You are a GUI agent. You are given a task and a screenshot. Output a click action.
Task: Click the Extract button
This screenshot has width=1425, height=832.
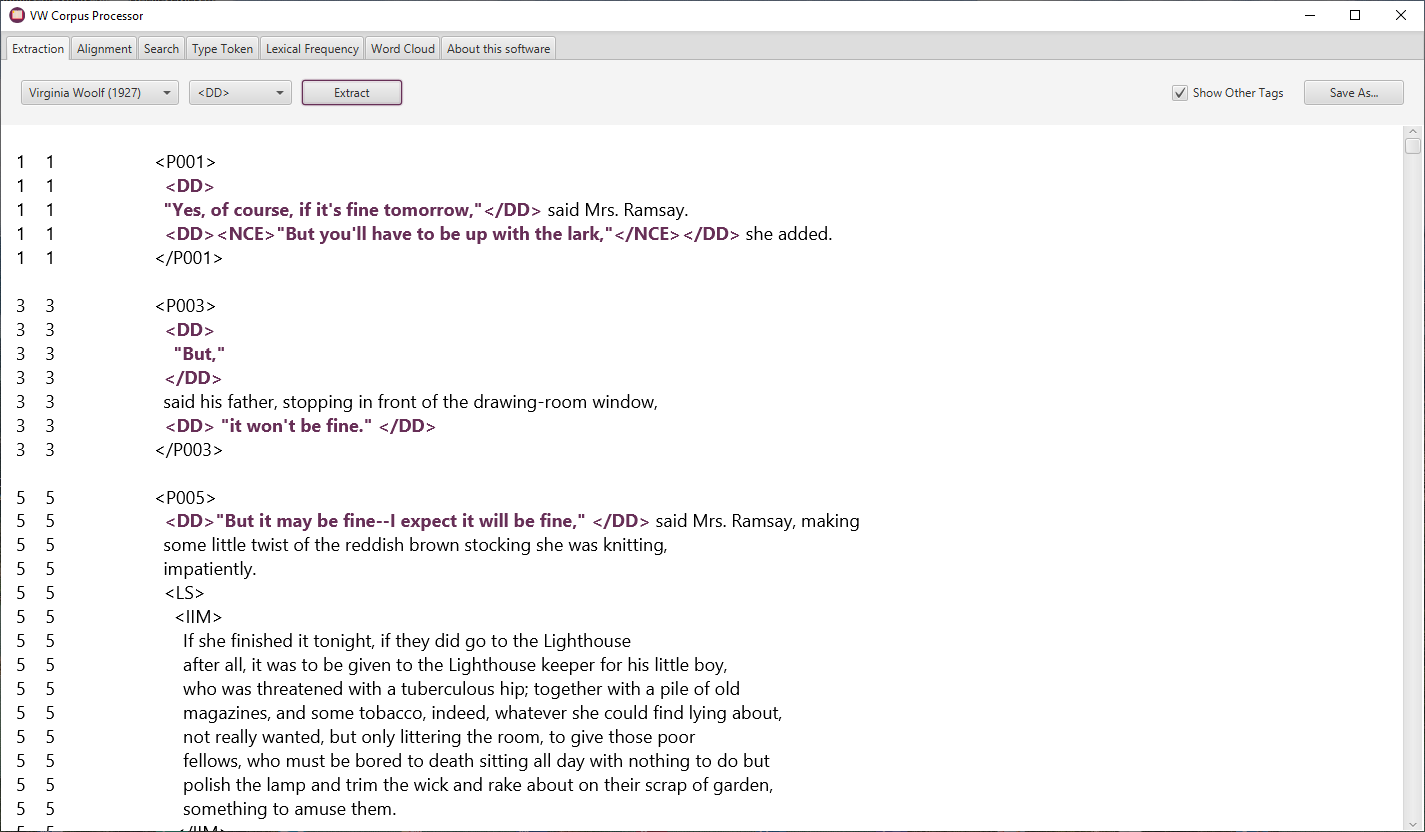[x=352, y=93]
